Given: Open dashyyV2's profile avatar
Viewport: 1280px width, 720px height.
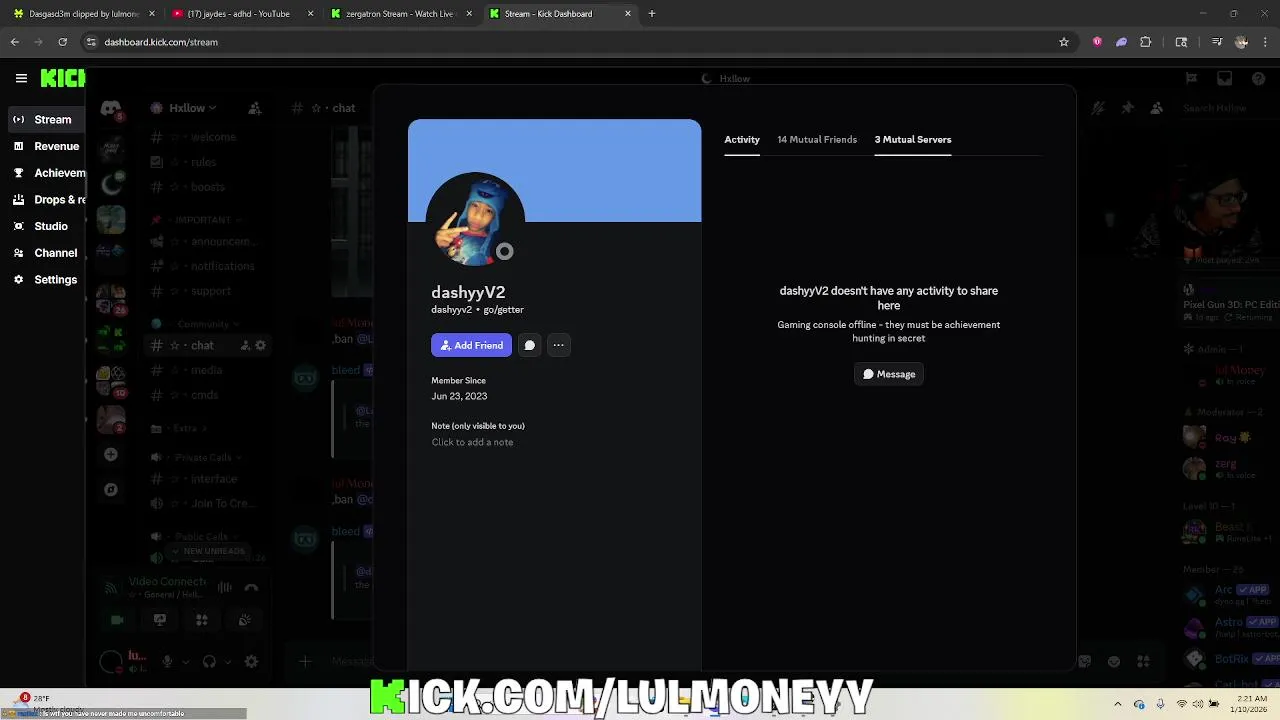Looking at the screenshot, I should click(475, 220).
